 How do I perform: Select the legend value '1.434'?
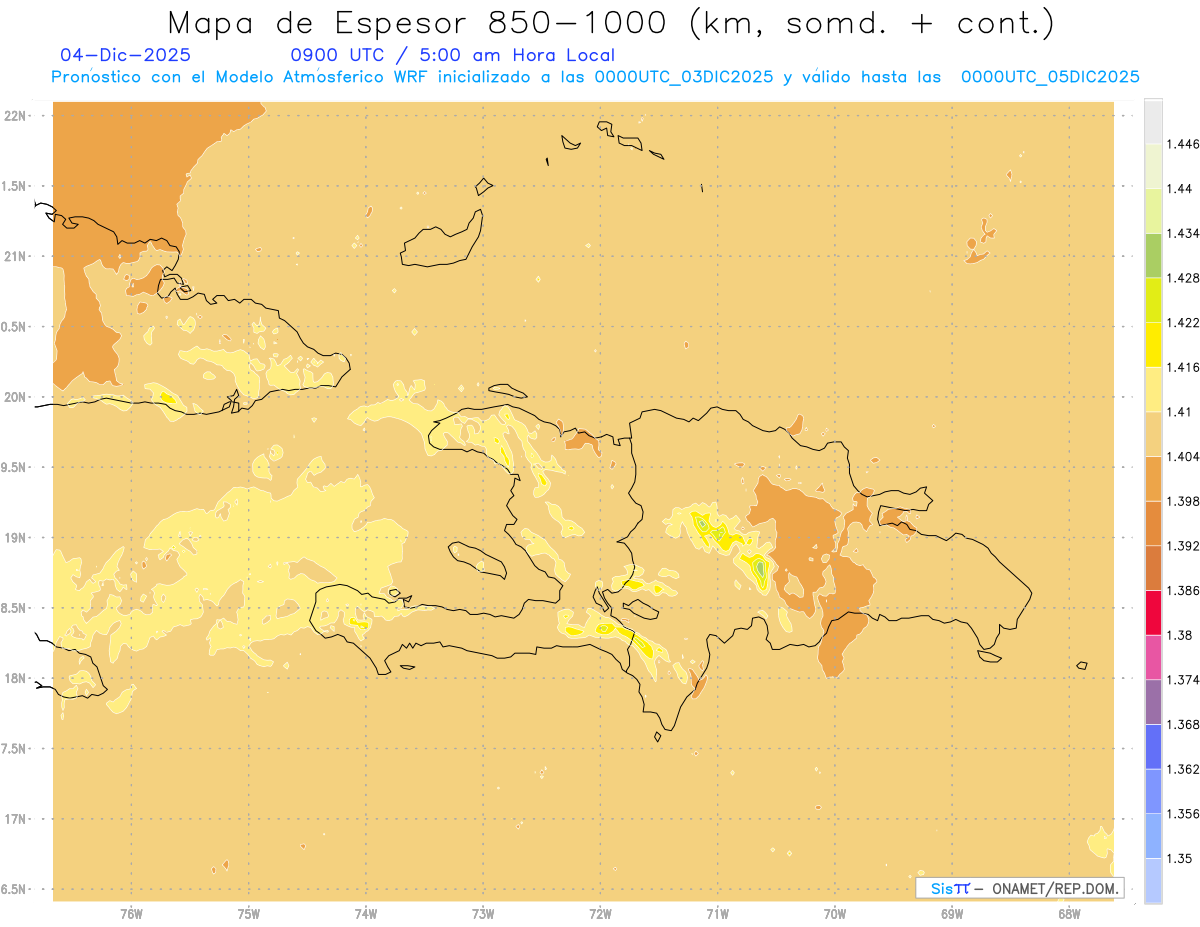[x=1183, y=233]
